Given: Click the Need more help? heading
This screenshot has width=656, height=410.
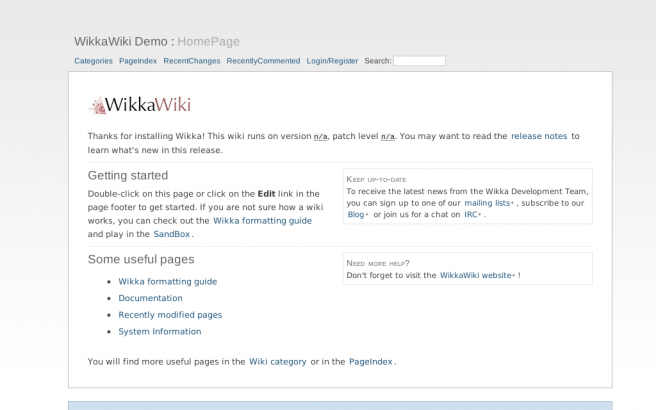Looking at the screenshot, I should (378, 263).
